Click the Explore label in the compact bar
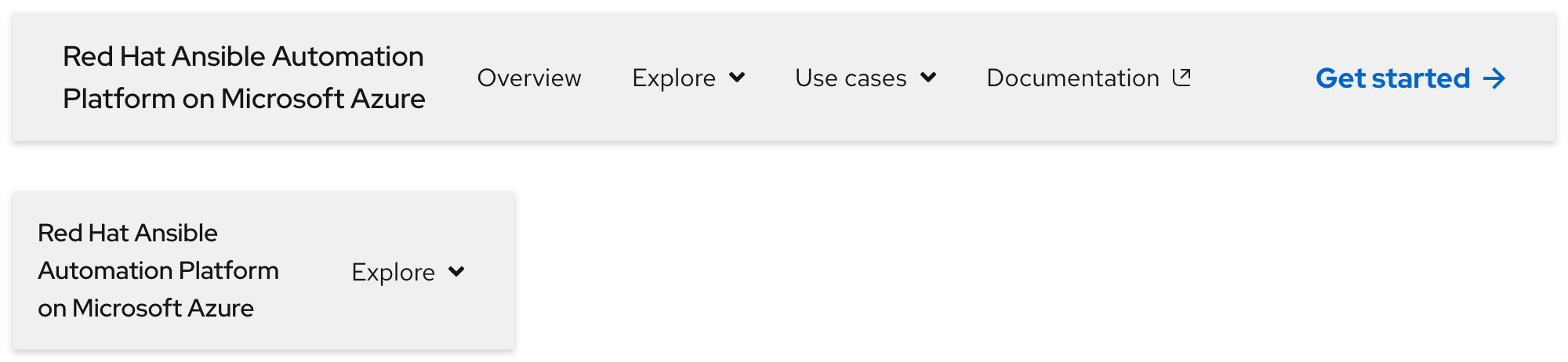The height and width of the screenshot is (362, 1568). click(393, 273)
